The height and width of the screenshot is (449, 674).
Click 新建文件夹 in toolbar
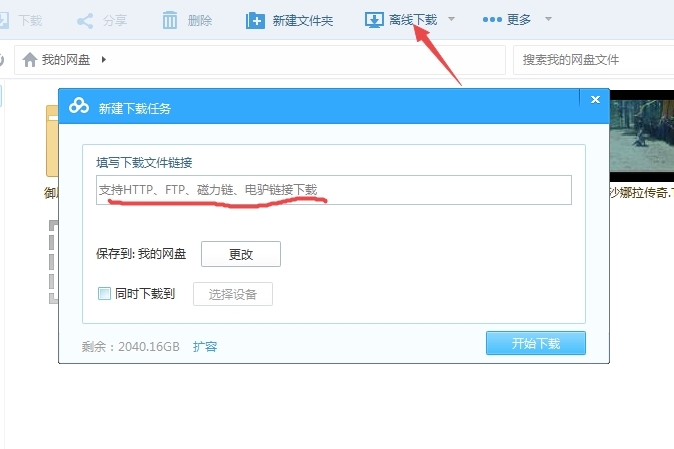[x=303, y=21]
